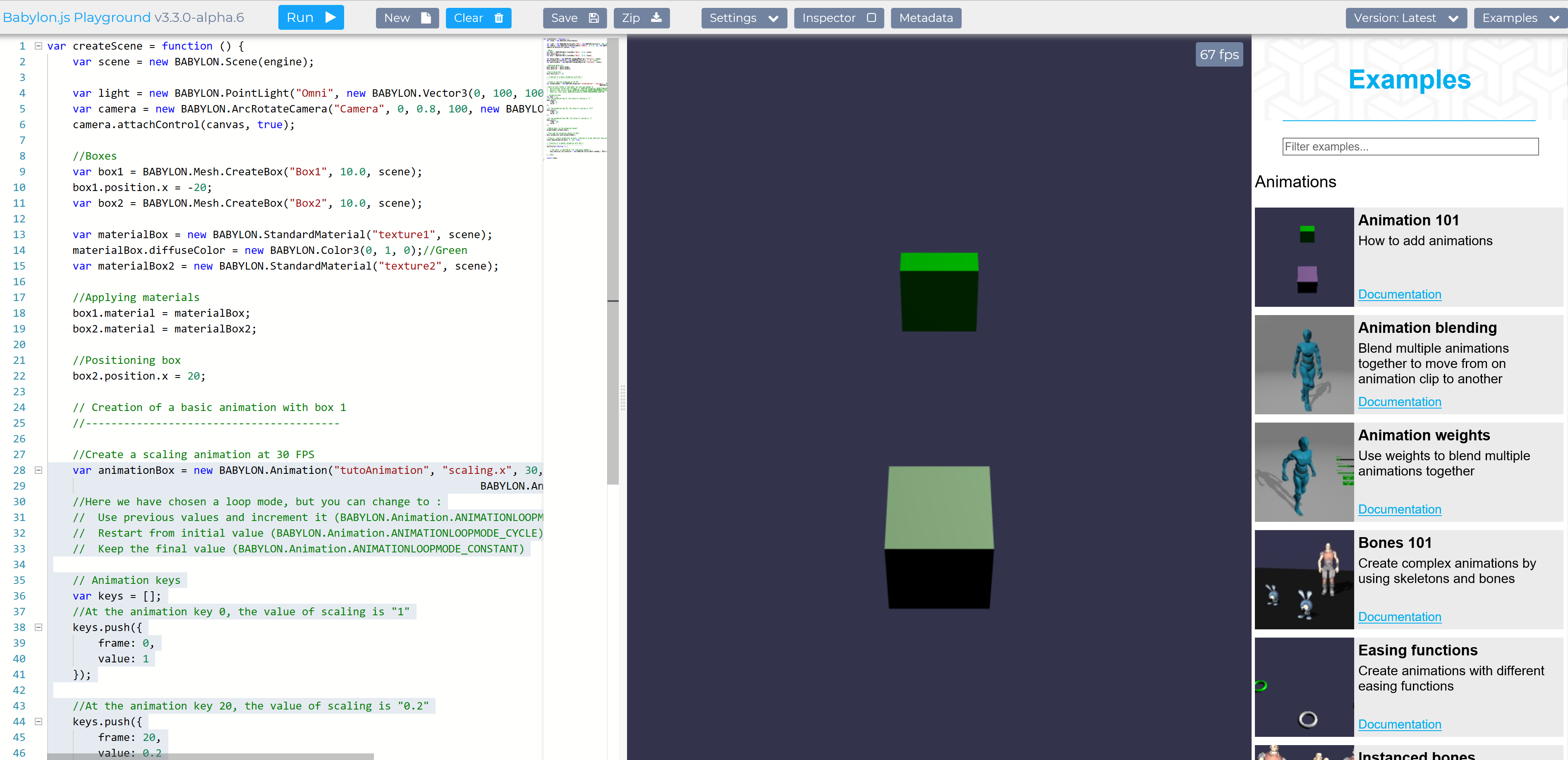Open the Version: Latest dropdown
The image size is (1568, 760).
tap(1406, 18)
